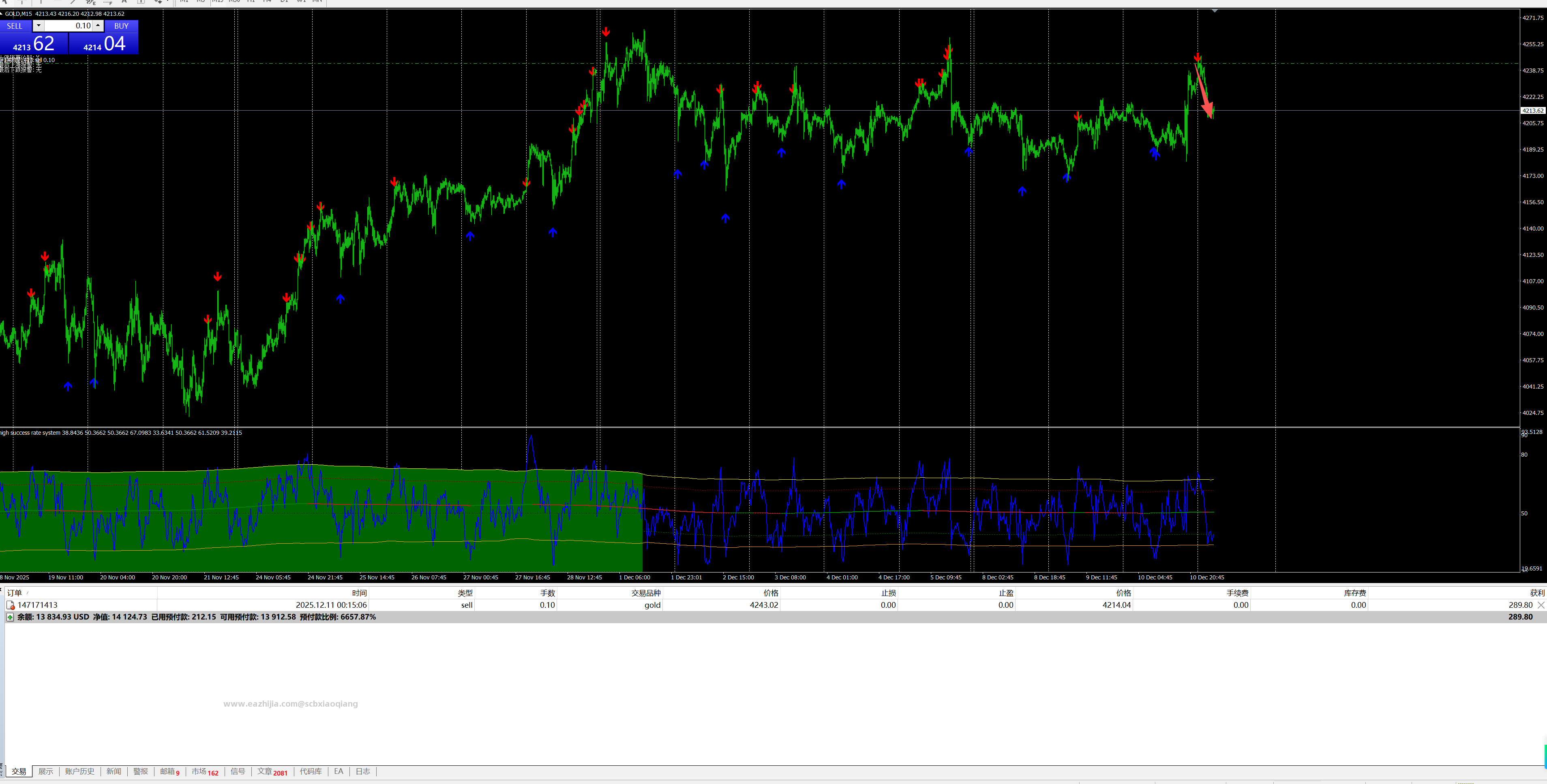This screenshot has width=1547, height=784.
Task: Click the current price label 4213.62 on axis
Action: (1532, 111)
